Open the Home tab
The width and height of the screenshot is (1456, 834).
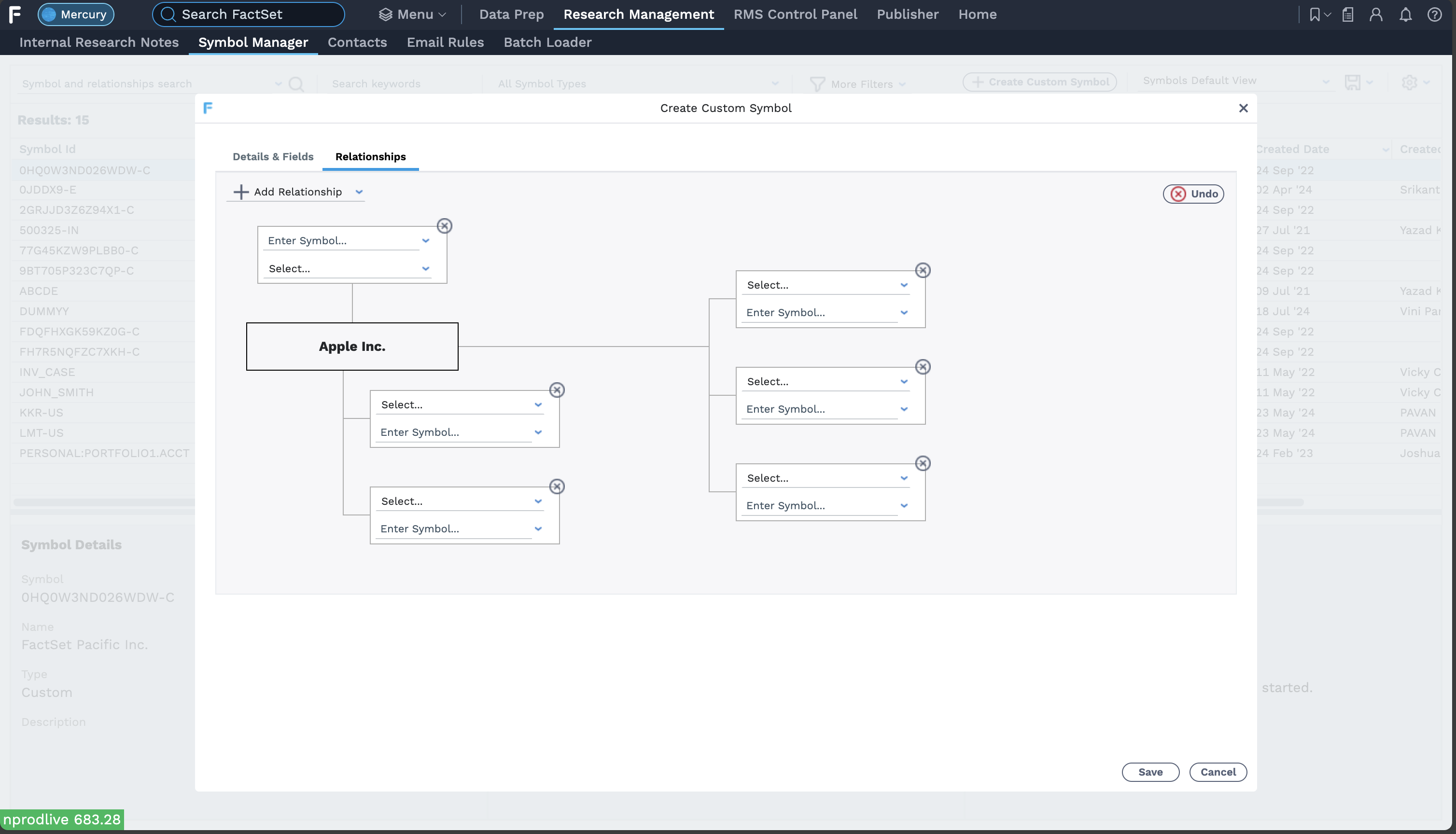coord(978,14)
